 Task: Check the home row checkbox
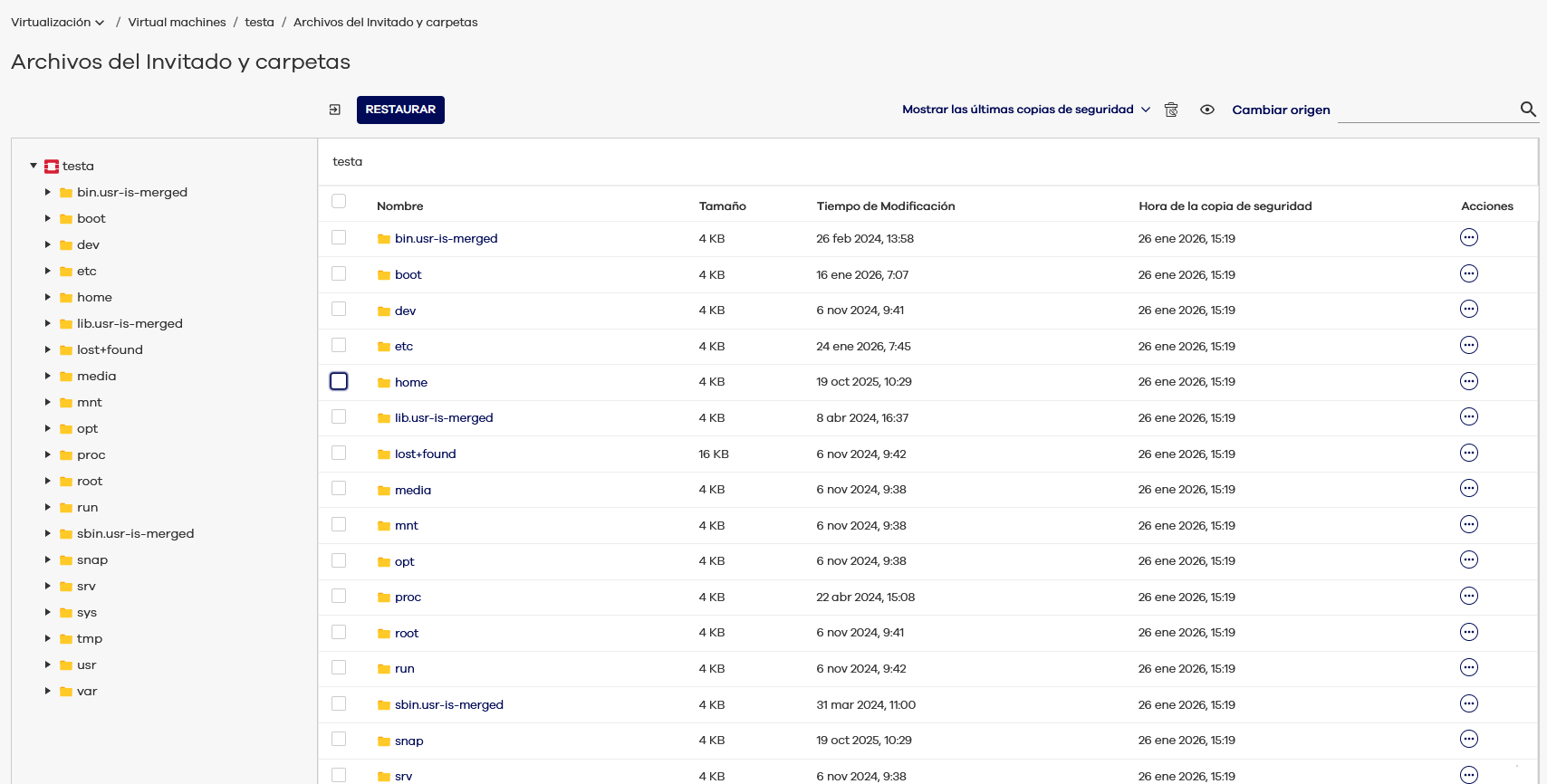coord(339,381)
